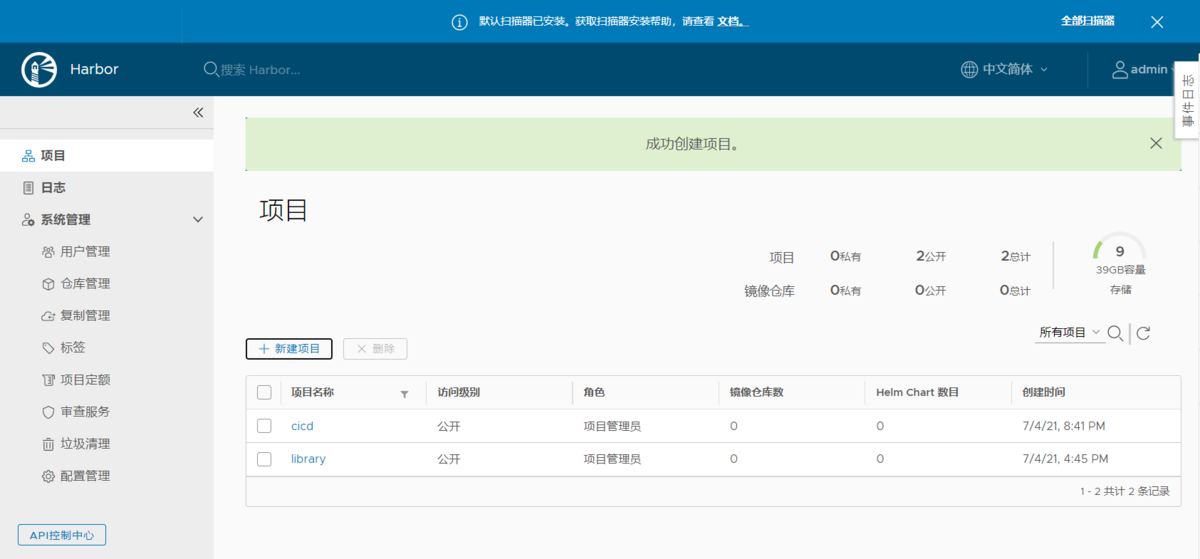Sort by 角色 column header
This screenshot has height=559, width=1200.
[x=594, y=392]
